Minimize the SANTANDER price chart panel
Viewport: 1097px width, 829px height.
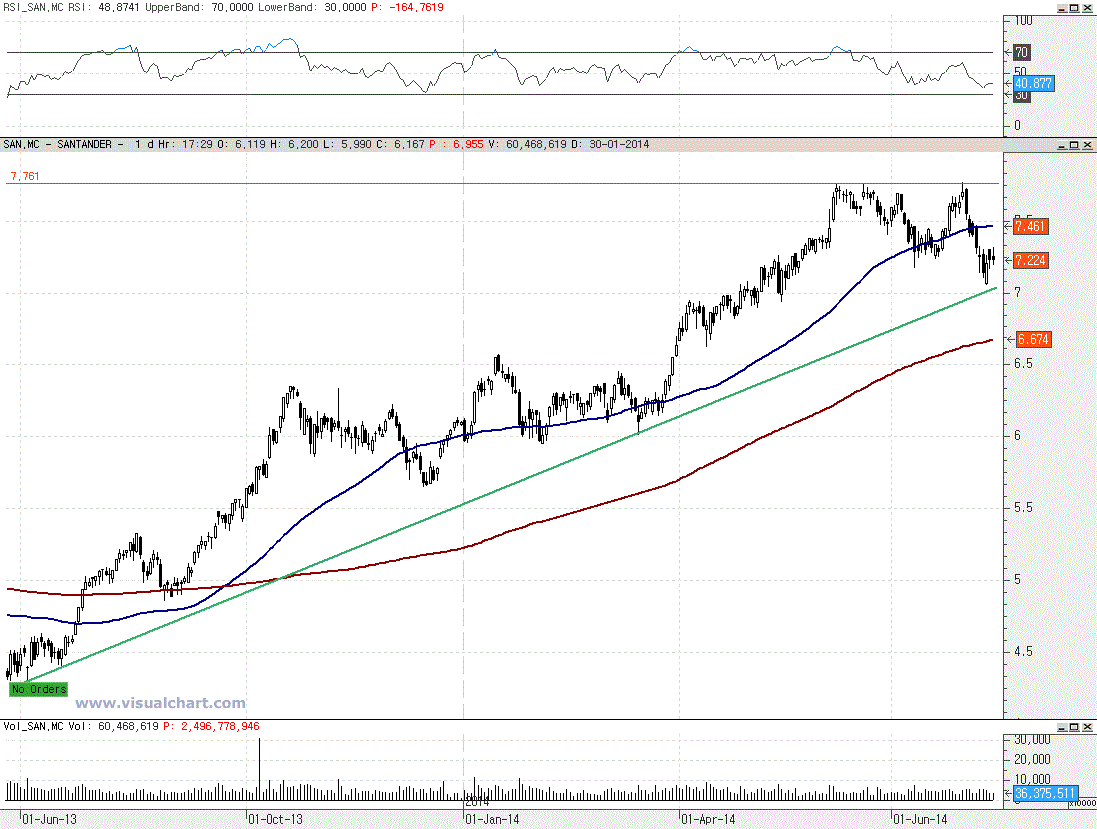click(1062, 145)
